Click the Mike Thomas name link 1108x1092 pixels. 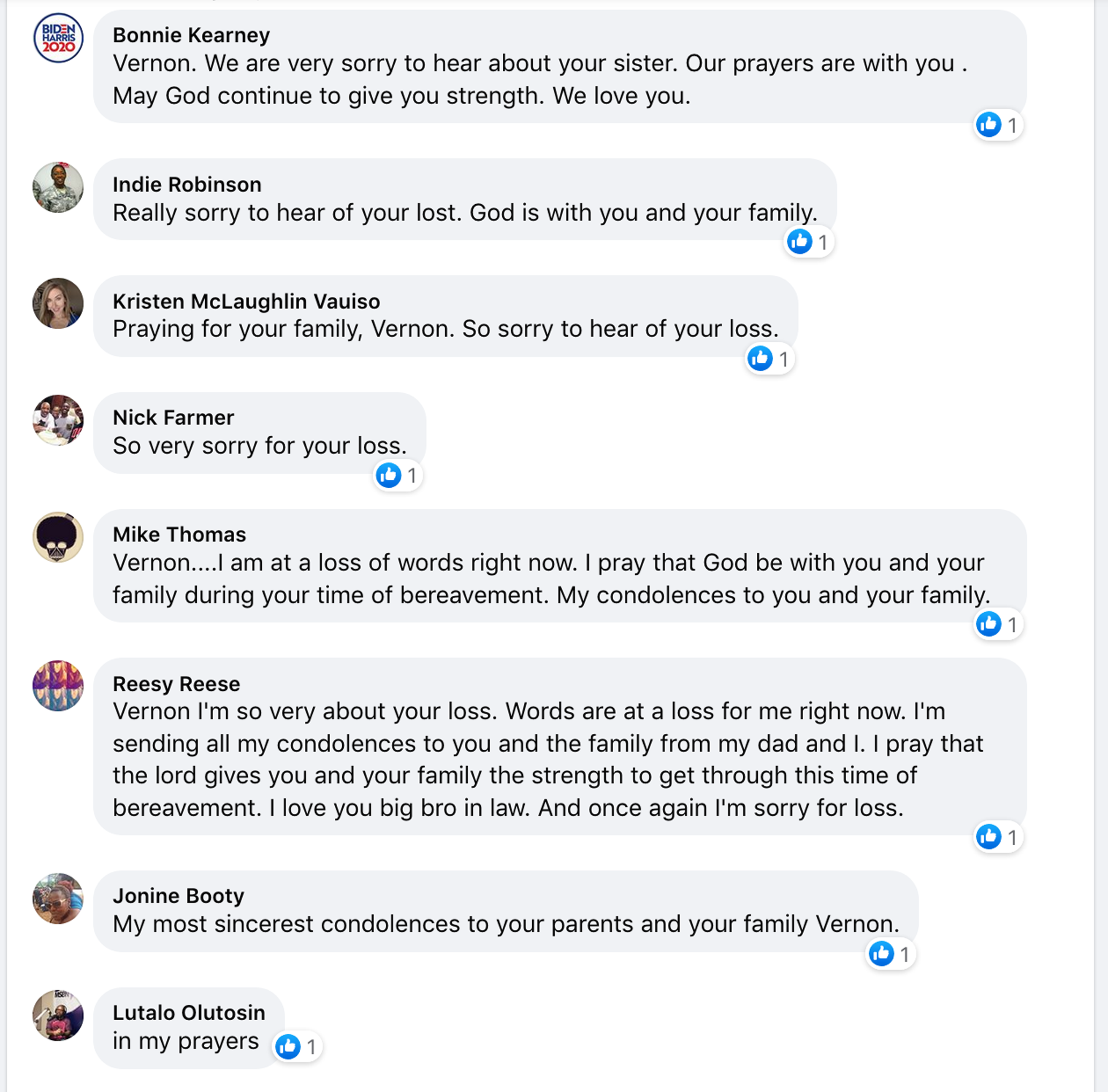click(x=179, y=534)
